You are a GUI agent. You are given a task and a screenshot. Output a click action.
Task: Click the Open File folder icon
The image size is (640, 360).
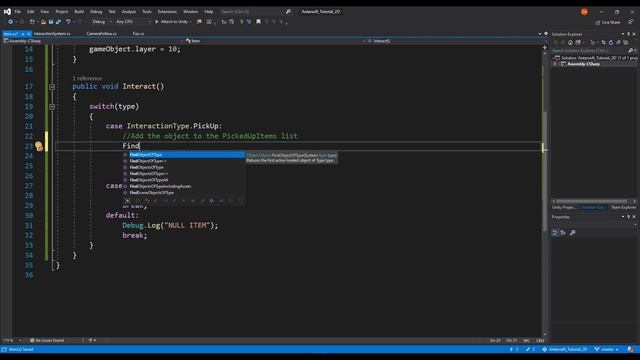pos(43,22)
